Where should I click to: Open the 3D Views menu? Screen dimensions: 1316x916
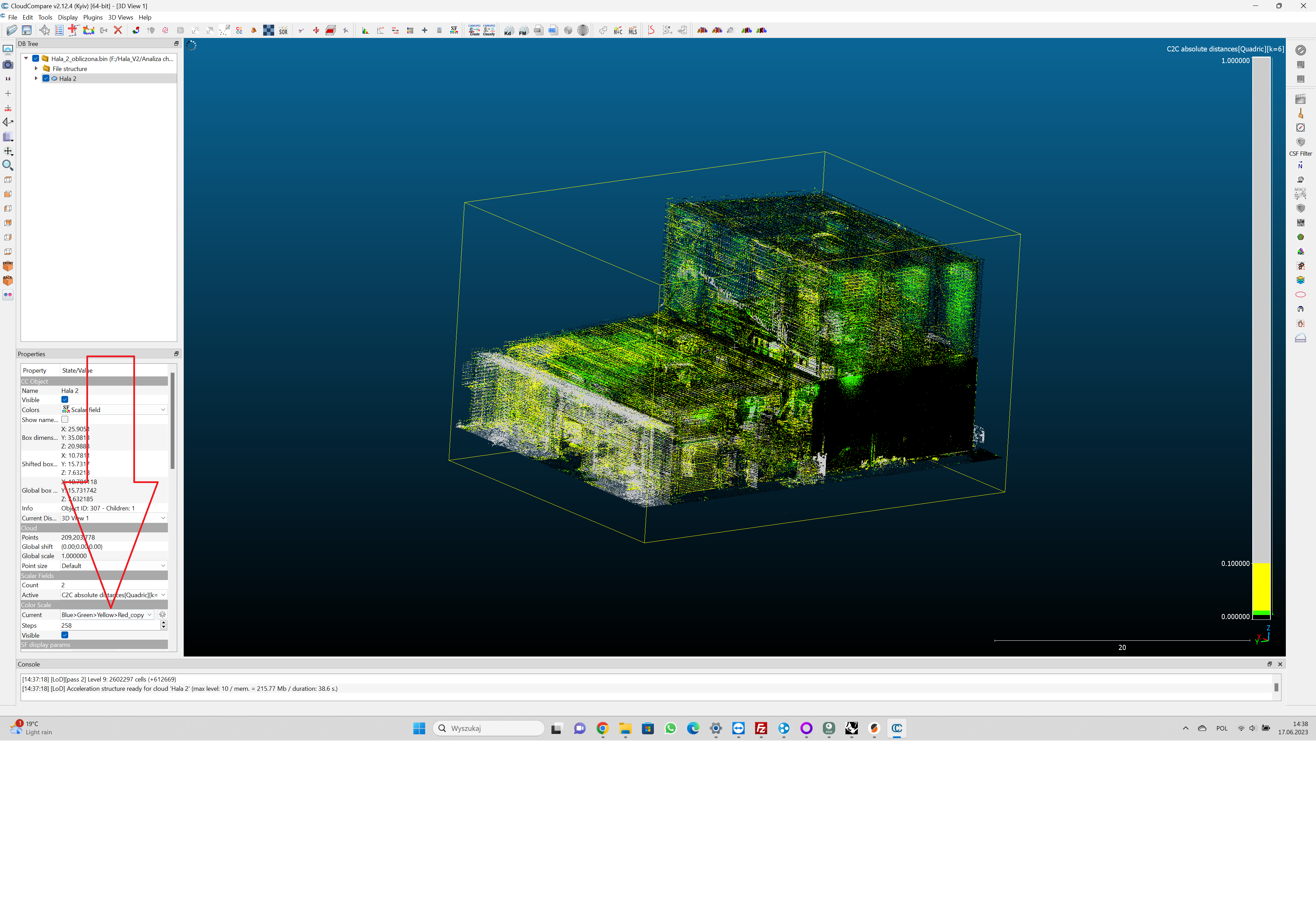coord(120,17)
